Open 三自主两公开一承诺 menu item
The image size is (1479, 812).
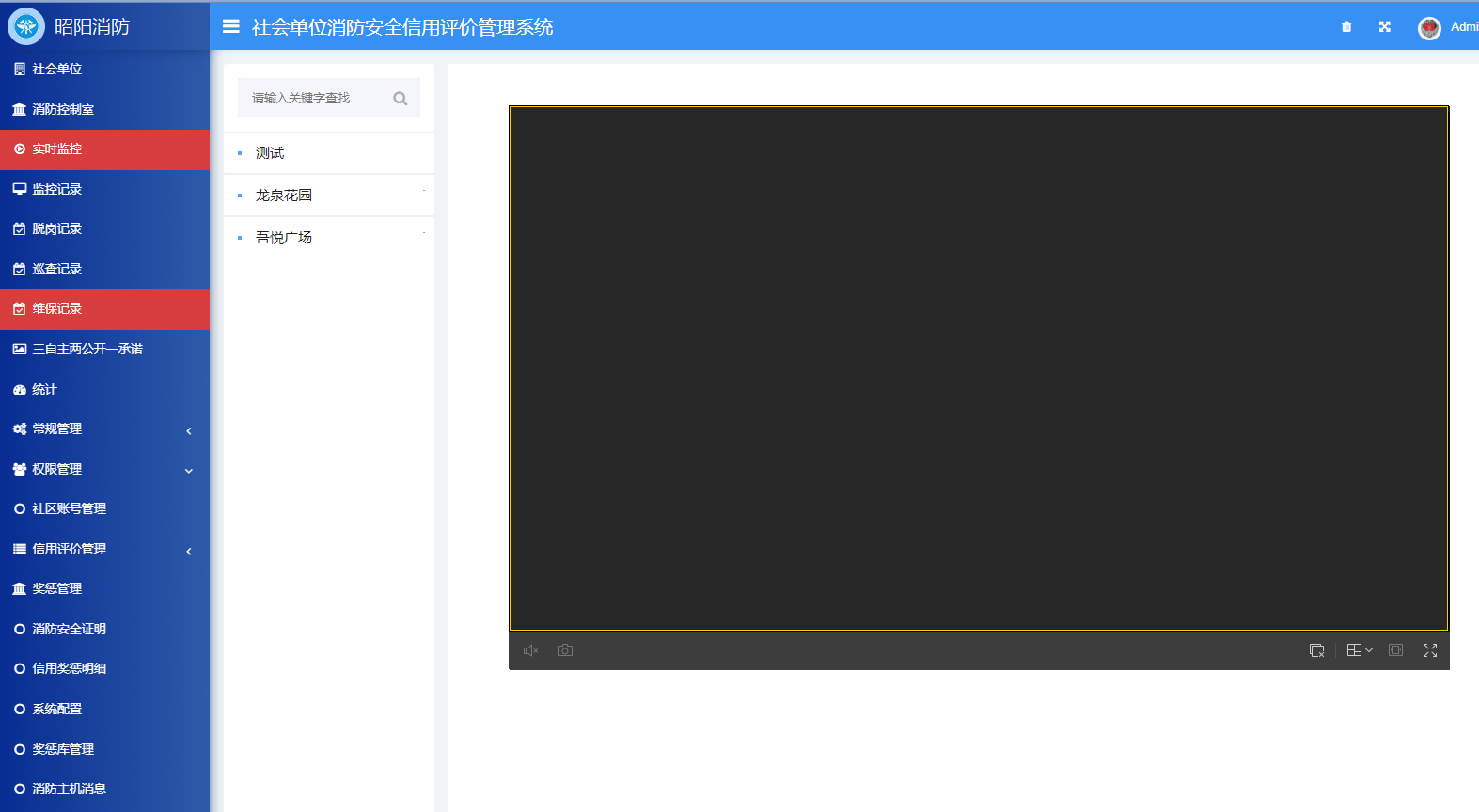click(x=104, y=349)
